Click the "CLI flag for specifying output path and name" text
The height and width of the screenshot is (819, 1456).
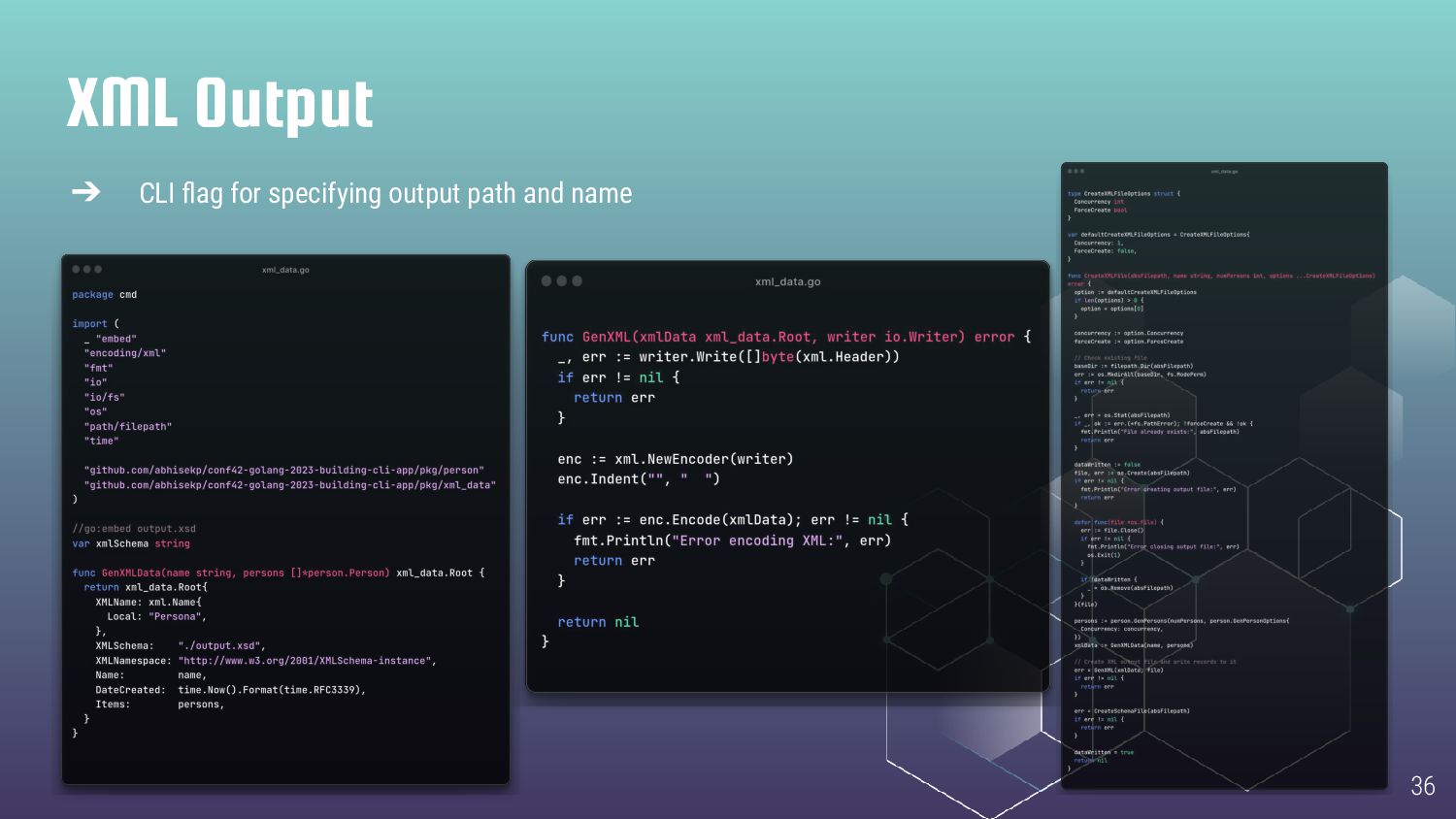(x=385, y=193)
